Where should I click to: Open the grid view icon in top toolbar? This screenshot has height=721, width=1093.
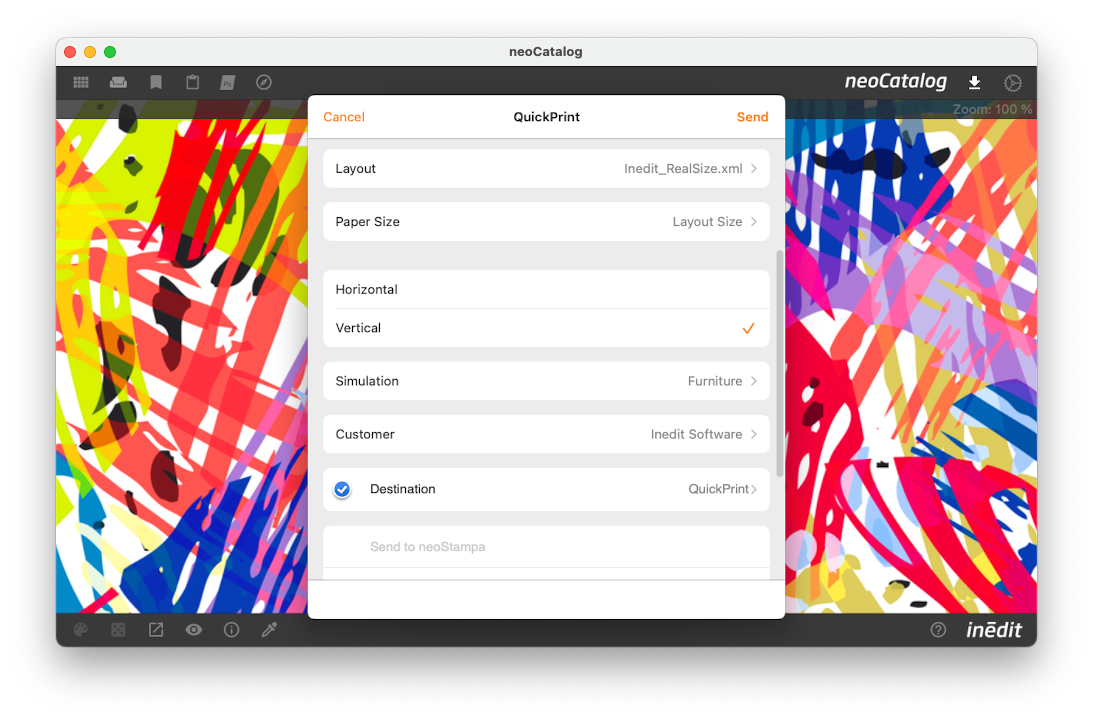[81, 82]
